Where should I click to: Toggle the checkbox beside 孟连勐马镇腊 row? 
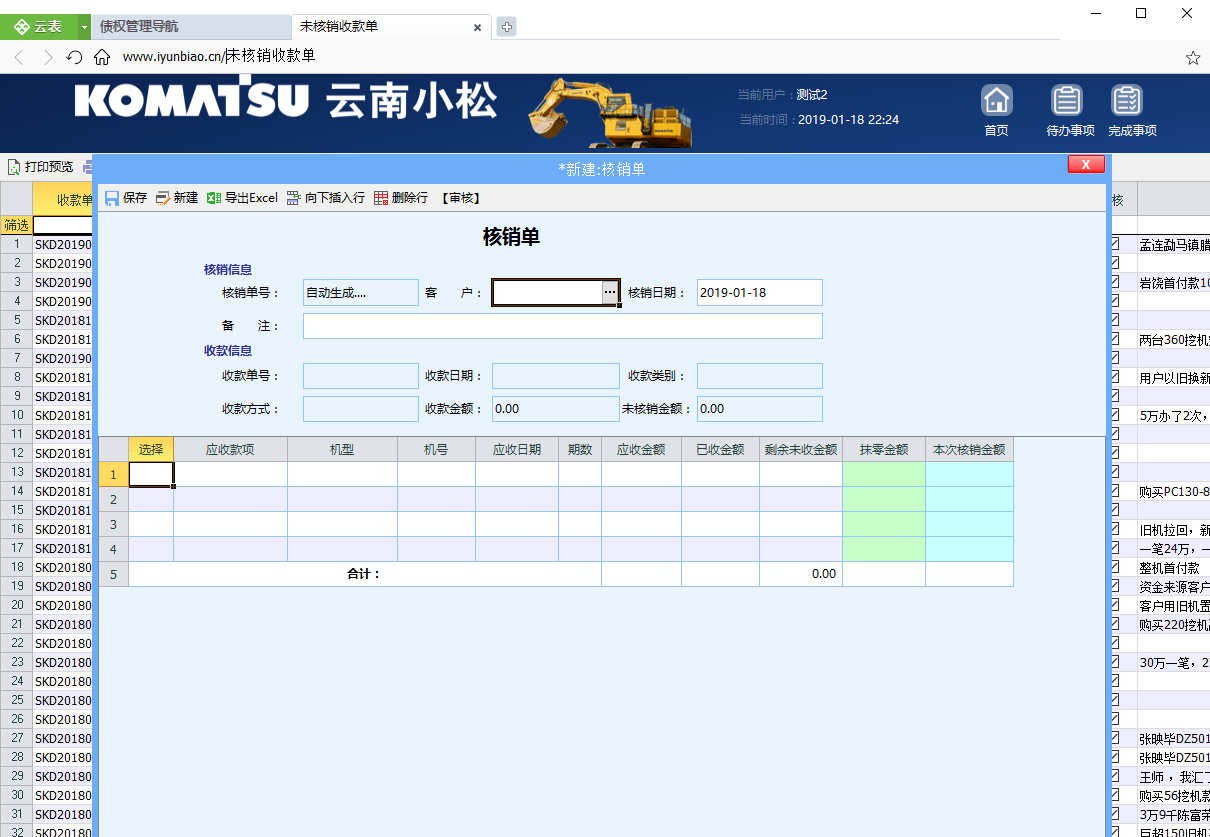[1115, 244]
